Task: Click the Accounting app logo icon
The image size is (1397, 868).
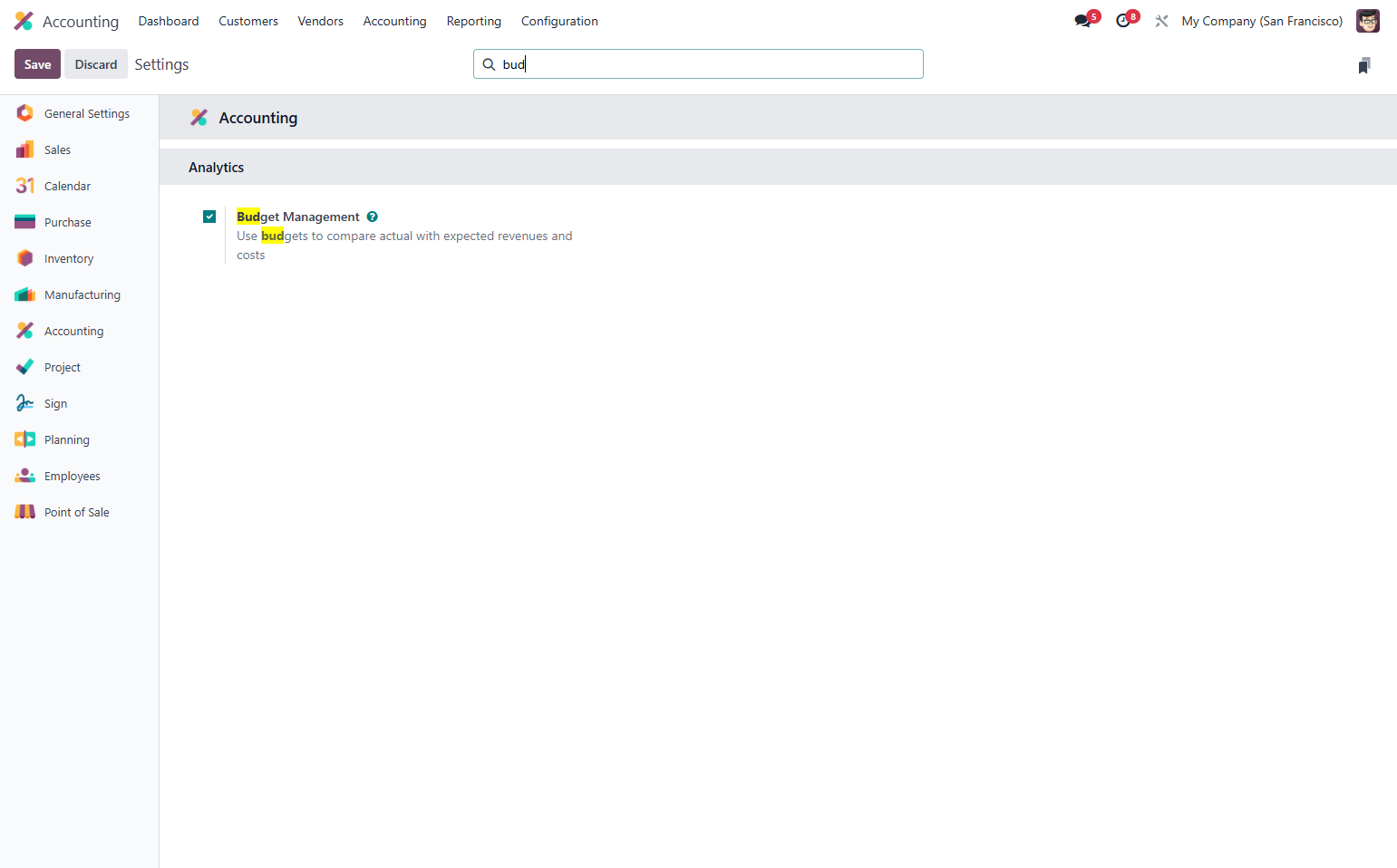Action: point(24,21)
